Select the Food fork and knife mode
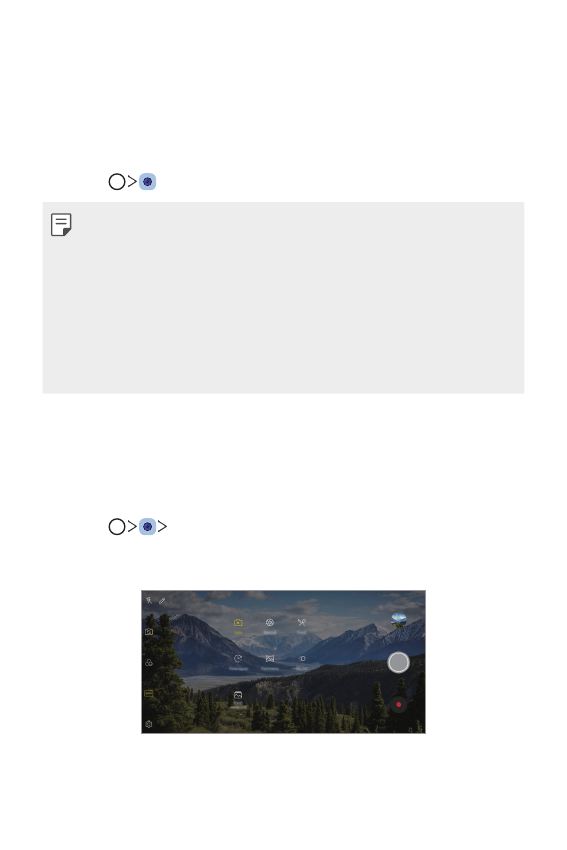 pos(302,623)
